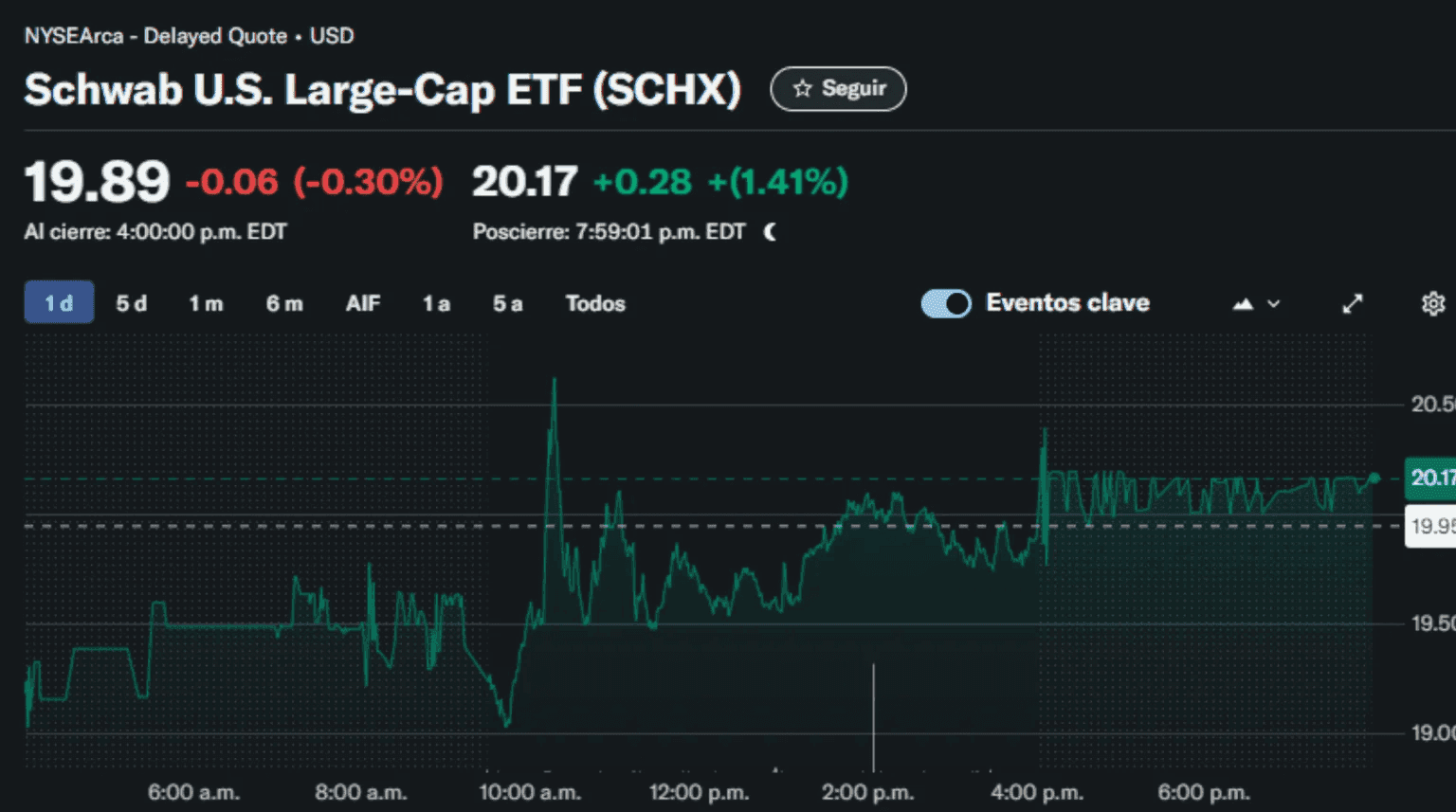1456x812 pixels.
Task: Open chart in fullscreen with expand icon
Action: (x=1353, y=303)
